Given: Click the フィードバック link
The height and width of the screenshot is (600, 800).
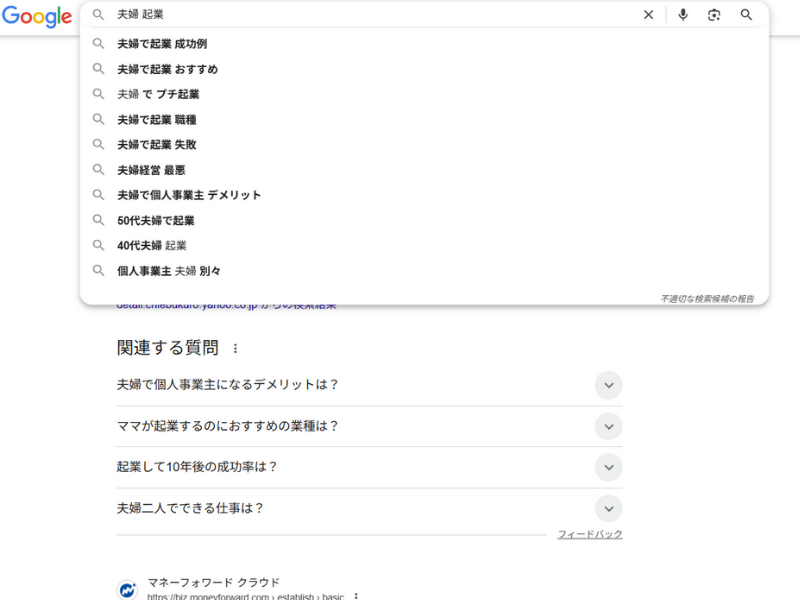Looking at the screenshot, I should pyautogui.click(x=590, y=535).
